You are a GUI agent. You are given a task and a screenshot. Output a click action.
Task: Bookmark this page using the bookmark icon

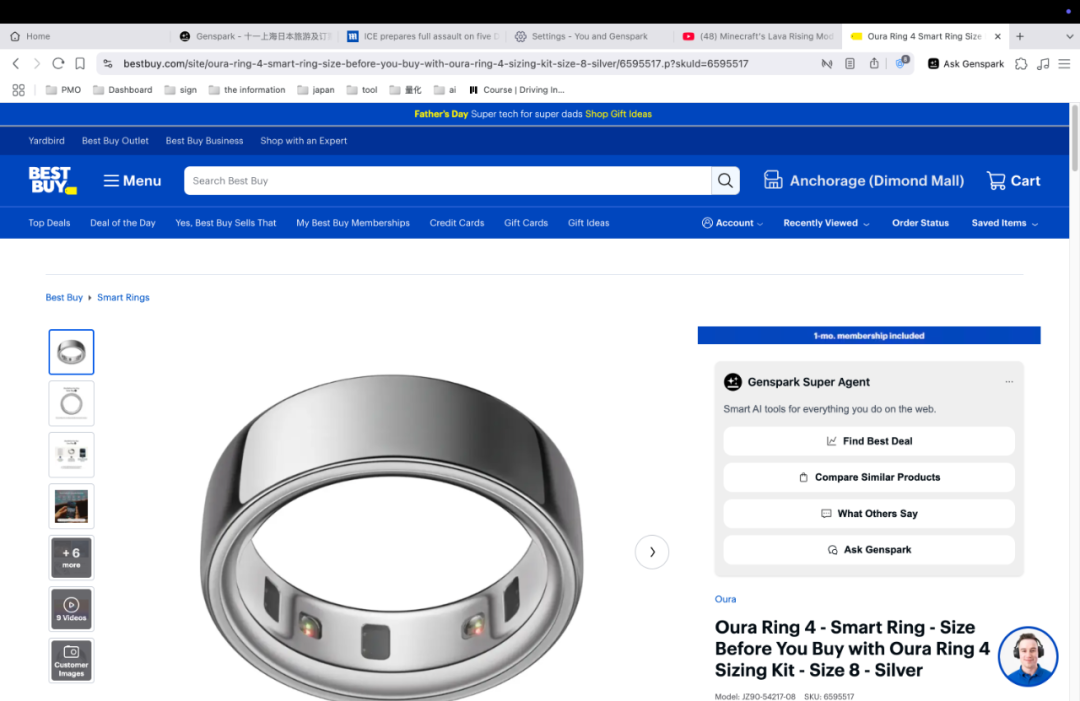pyautogui.click(x=80, y=63)
